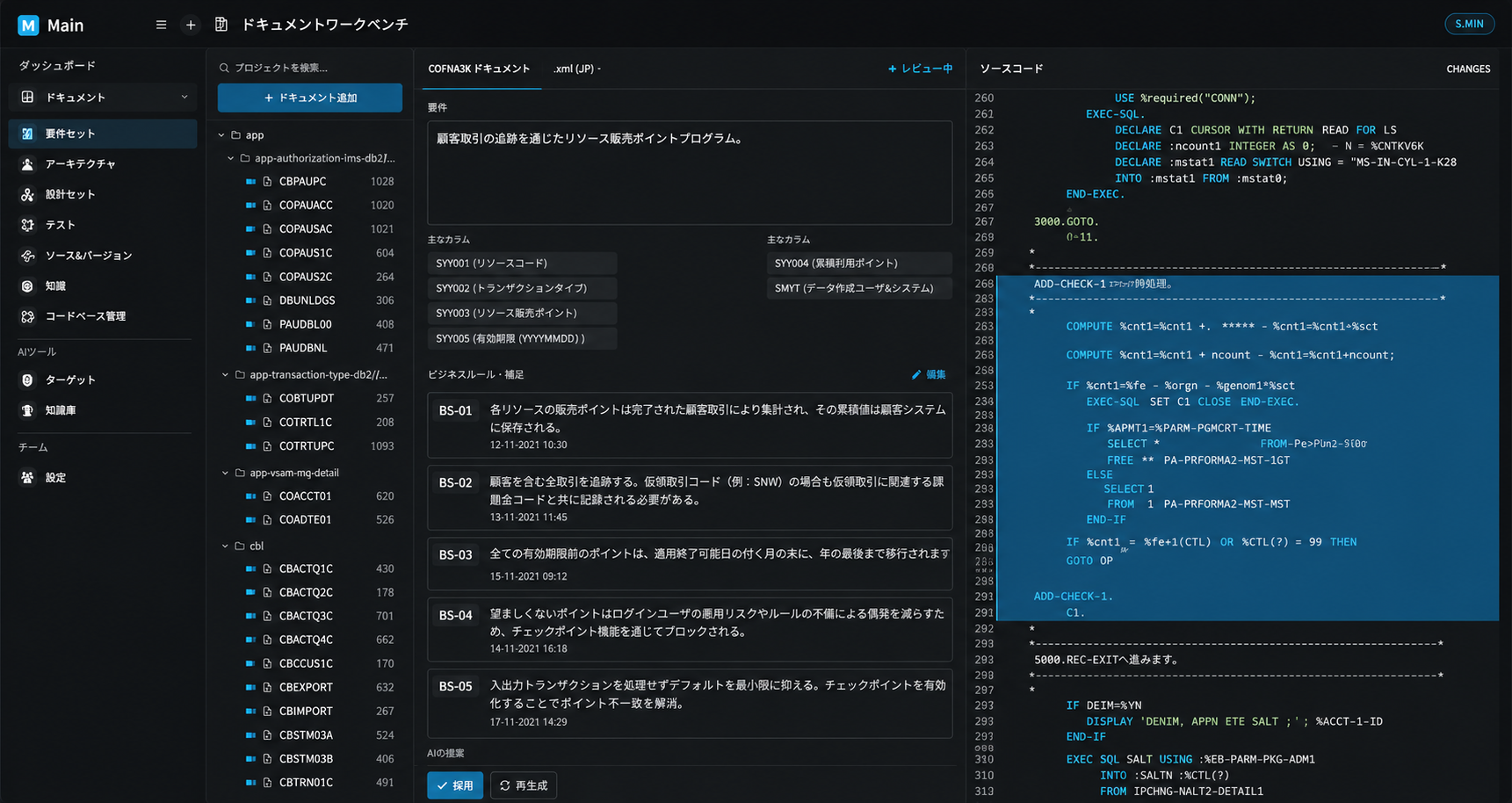The image size is (1512, 803).
Task: Click the file icon of CBPAUPC
Action: (267, 182)
